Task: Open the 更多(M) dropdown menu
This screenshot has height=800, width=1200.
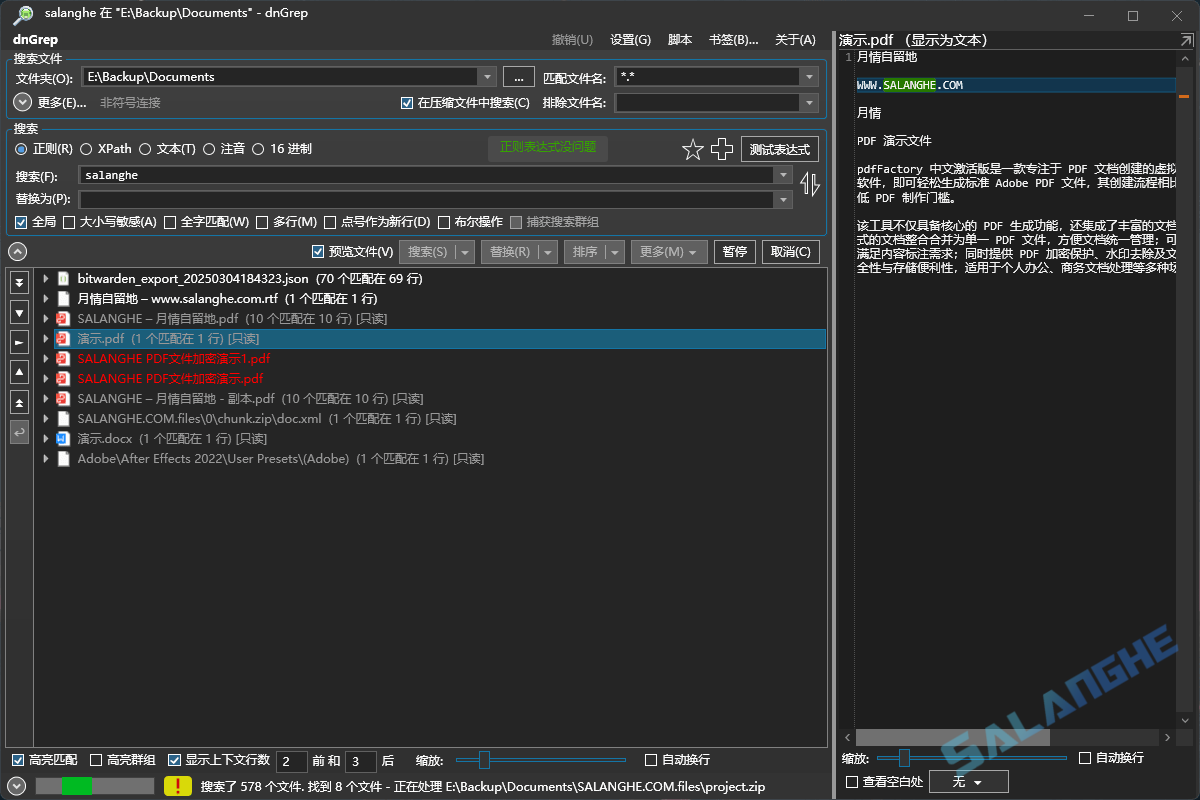Action: [668, 251]
